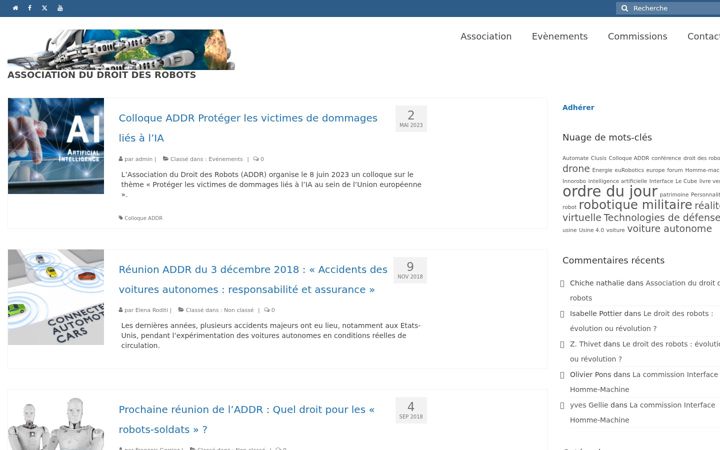Select the conférence keyword tag
720x450 pixels.
pos(666,158)
